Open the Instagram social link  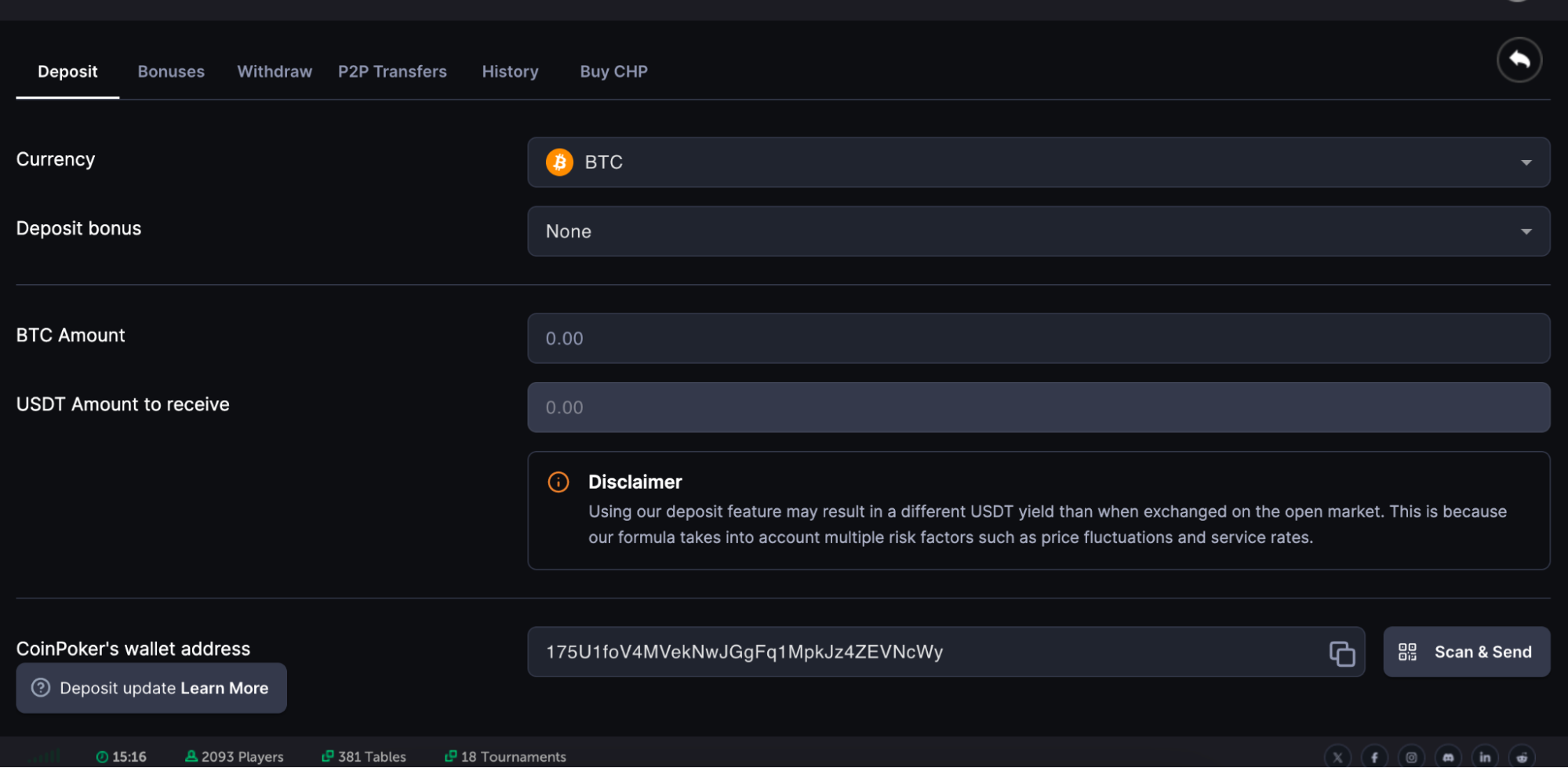(x=1411, y=757)
